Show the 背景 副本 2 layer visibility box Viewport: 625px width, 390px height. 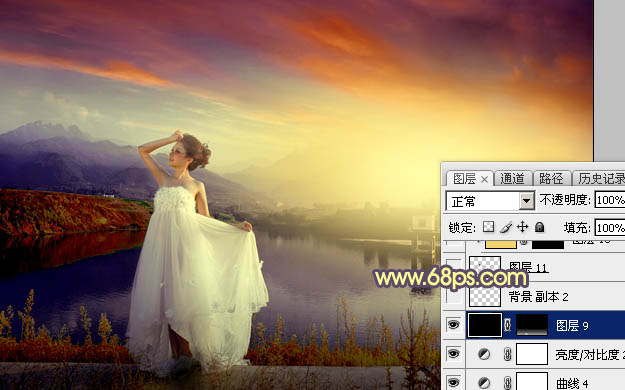tap(453, 296)
